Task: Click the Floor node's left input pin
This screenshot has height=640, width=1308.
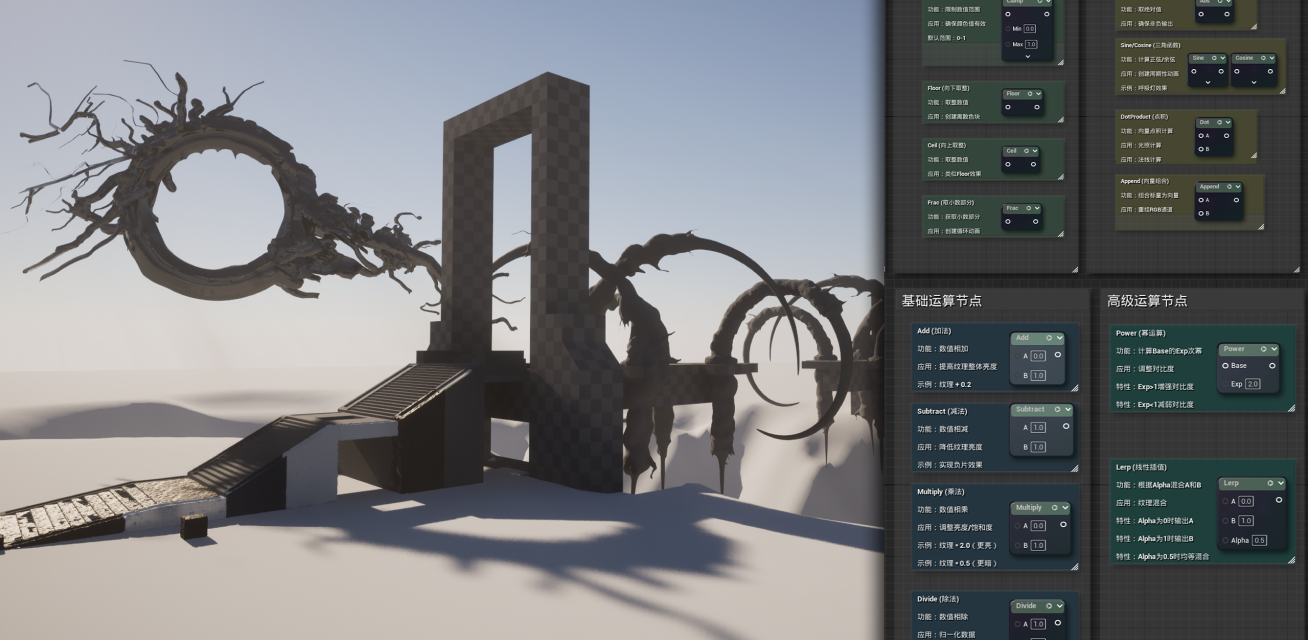Action: tap(1007, 107)
